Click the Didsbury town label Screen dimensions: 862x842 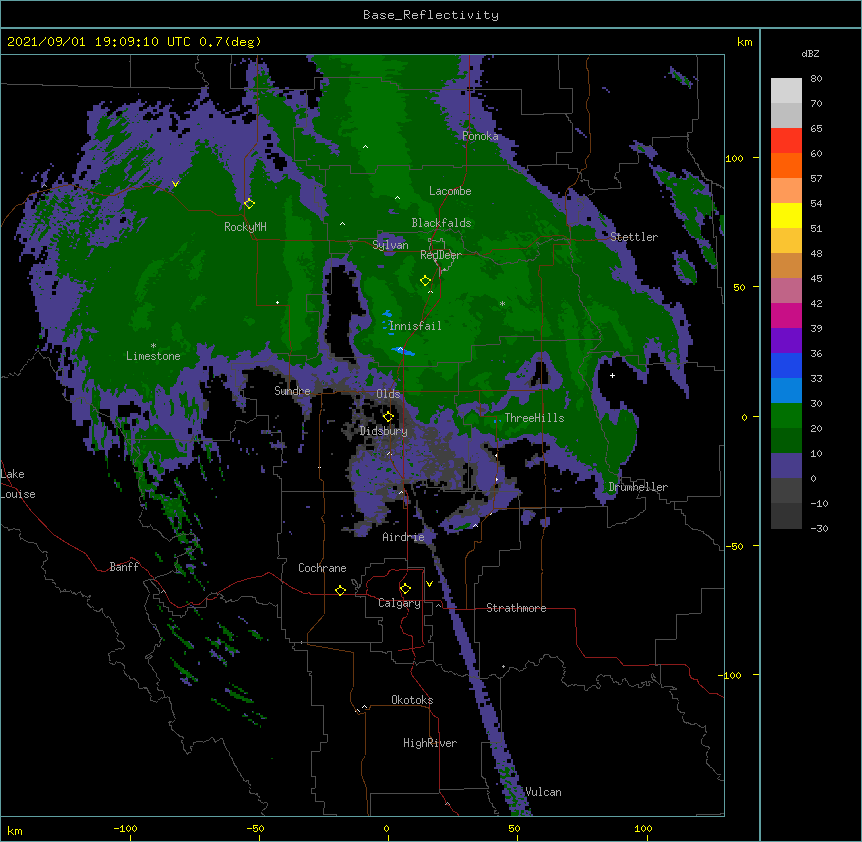(384, 431)
